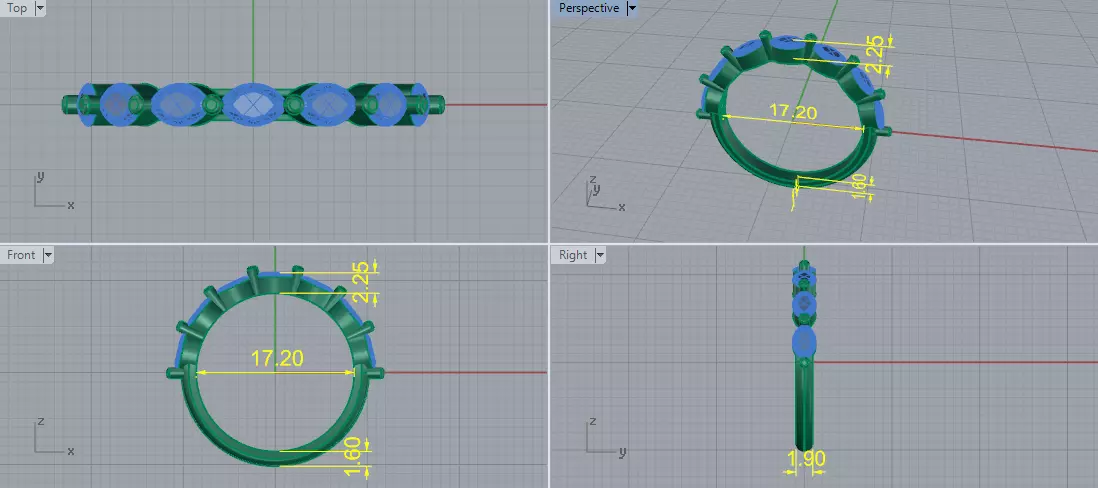Select the 2.25 dimension in Perspective view
Screen dimensions: 1098x488
877,54
